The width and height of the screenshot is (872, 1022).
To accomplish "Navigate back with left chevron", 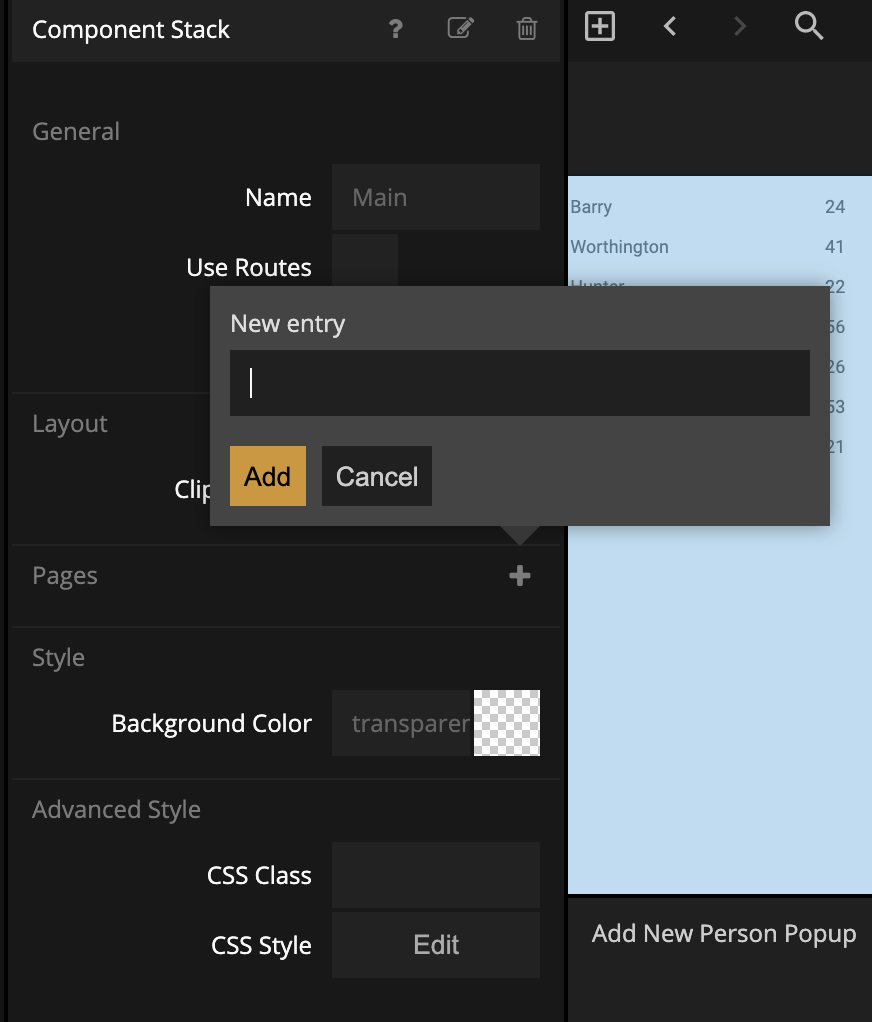I will (x=670, y=27).
